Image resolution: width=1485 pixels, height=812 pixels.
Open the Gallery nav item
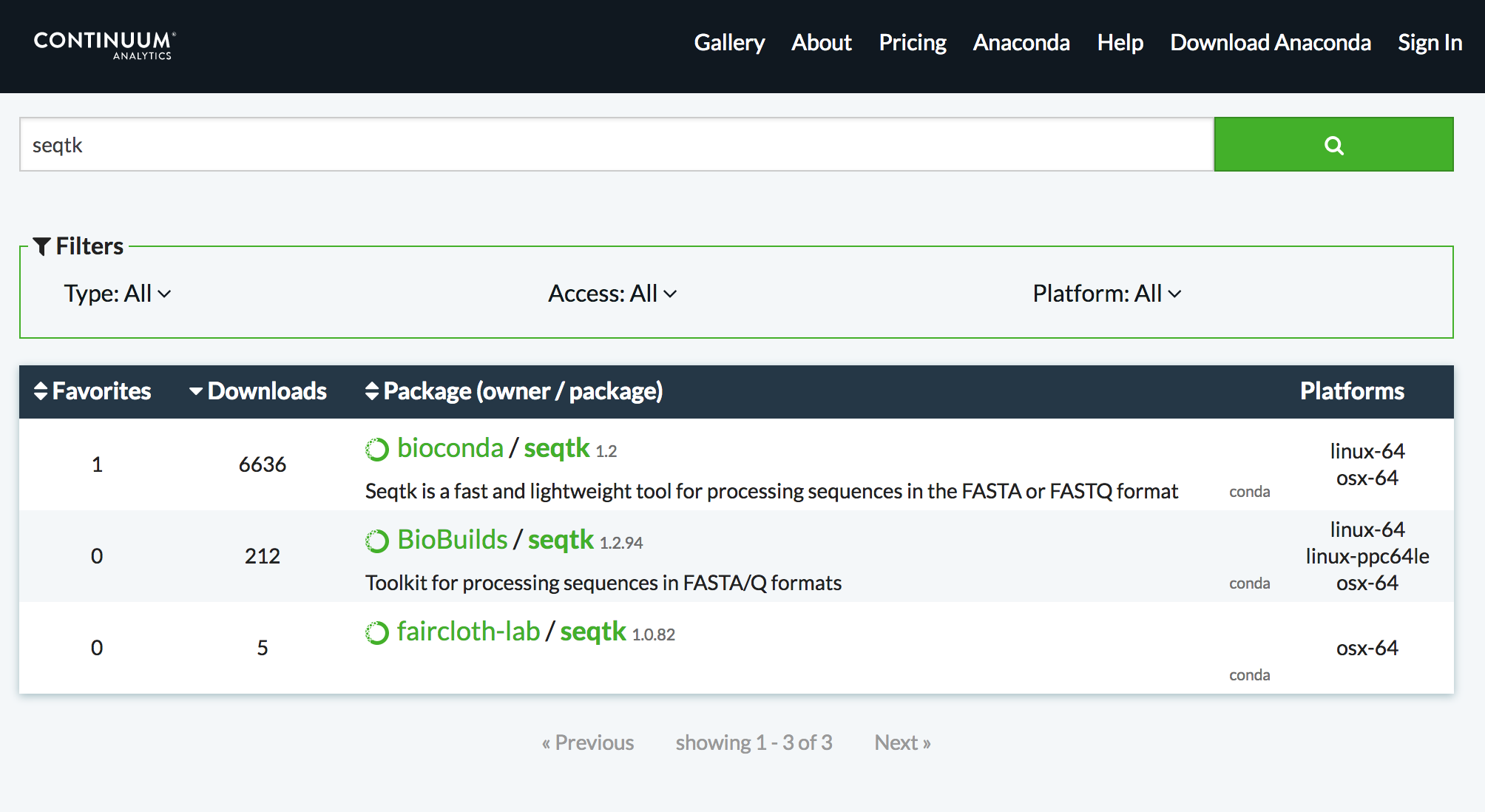coord(729,42)
